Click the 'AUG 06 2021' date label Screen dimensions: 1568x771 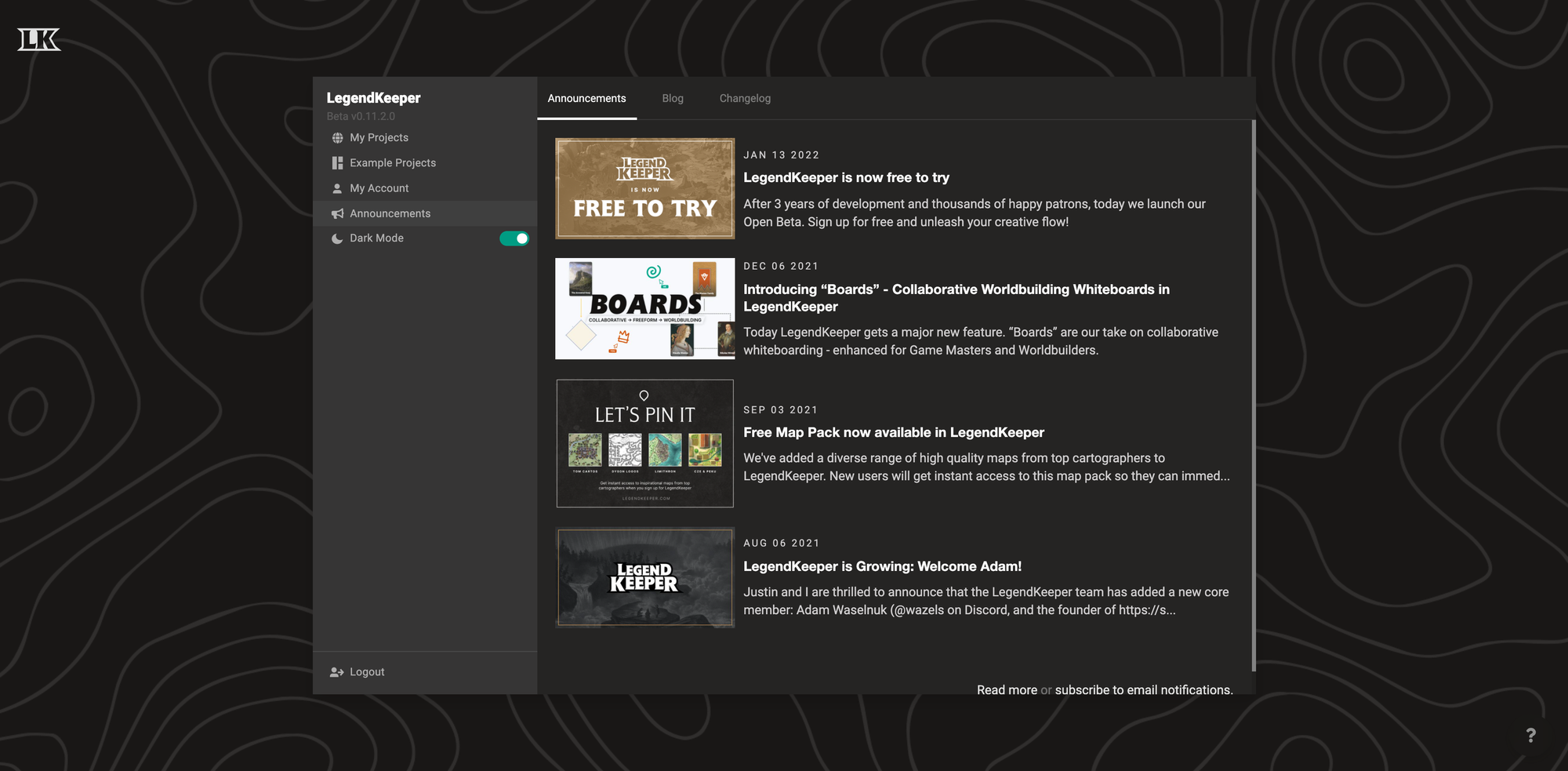point(781,544)
